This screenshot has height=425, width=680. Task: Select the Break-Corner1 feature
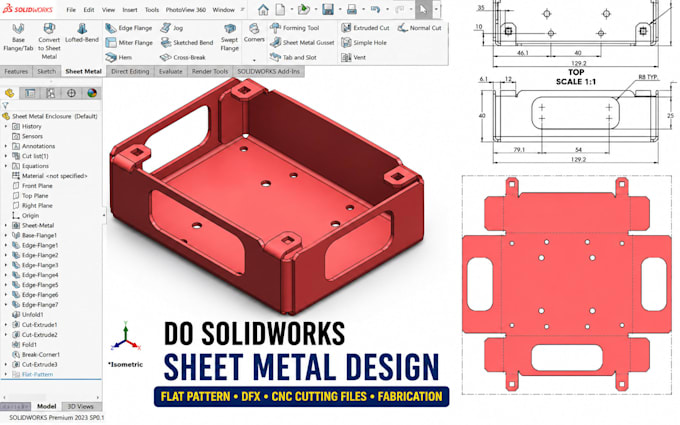click(36, 354)
